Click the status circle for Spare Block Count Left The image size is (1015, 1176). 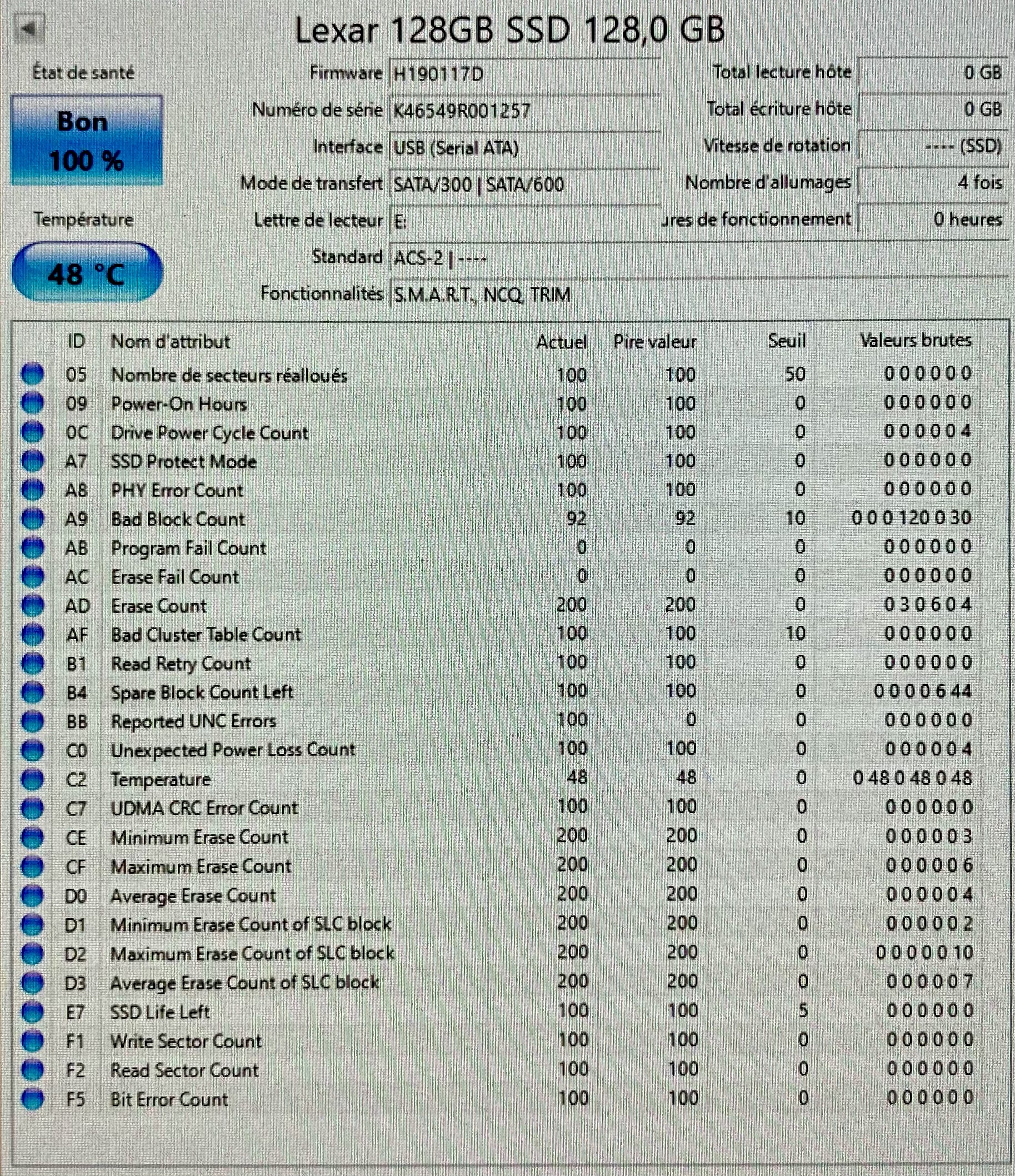[32, 692]
